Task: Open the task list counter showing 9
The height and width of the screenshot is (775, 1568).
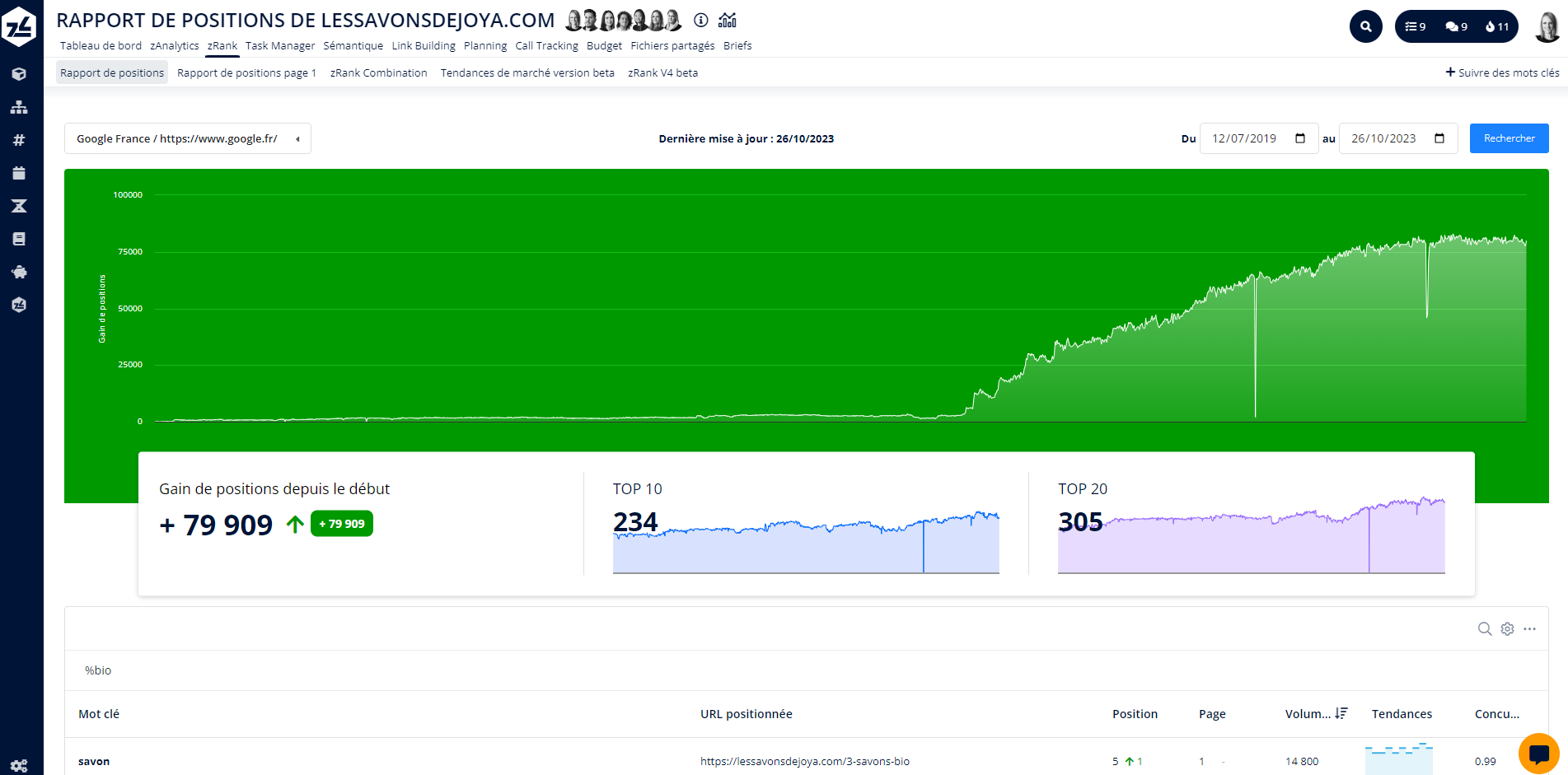Action: 1415,26
